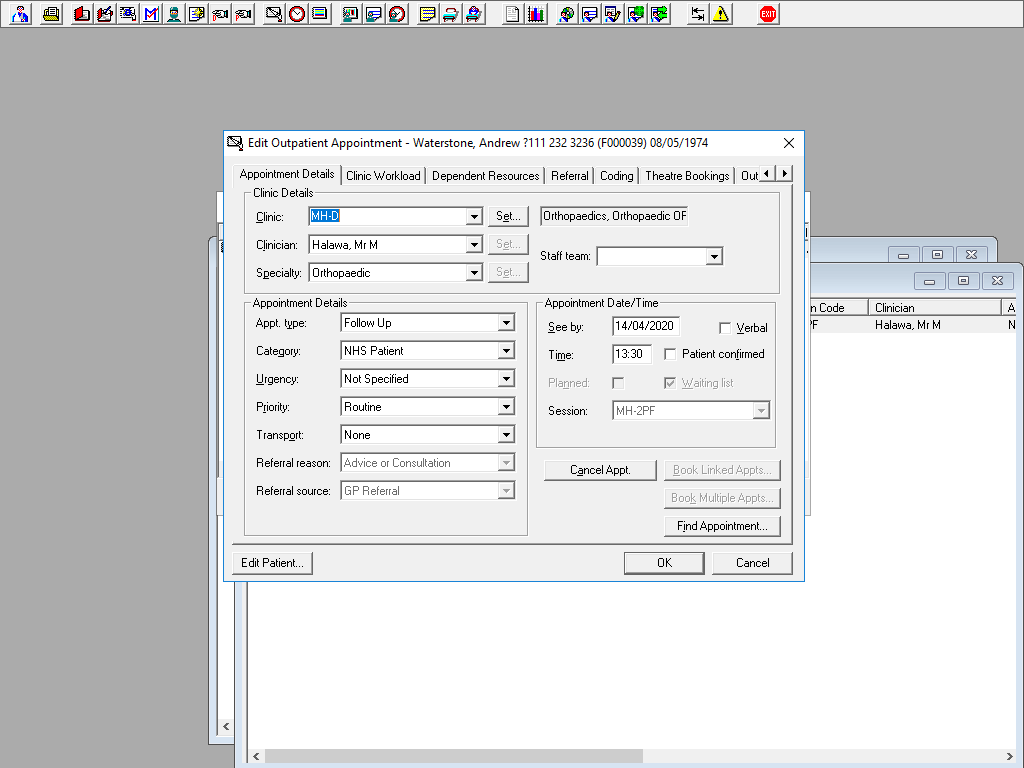This screenshot has width=1024, height=768.
Task: Click the Set... button beside Clinic
Action: point(508,216)
